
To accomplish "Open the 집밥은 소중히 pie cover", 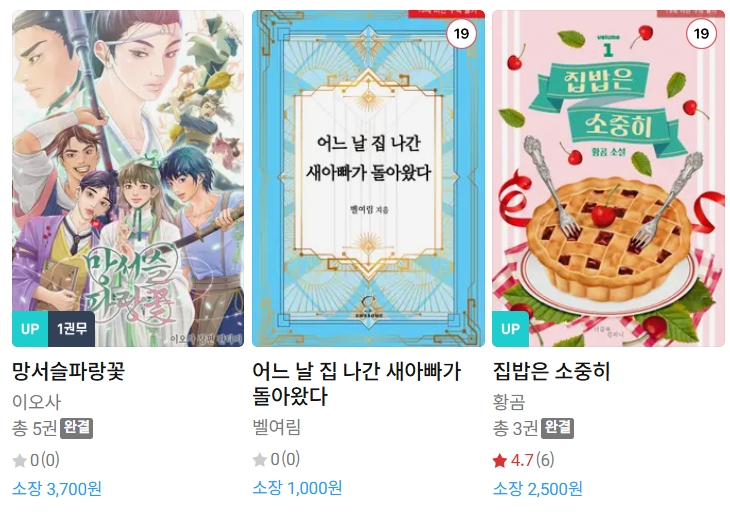I will click(608, 178).
